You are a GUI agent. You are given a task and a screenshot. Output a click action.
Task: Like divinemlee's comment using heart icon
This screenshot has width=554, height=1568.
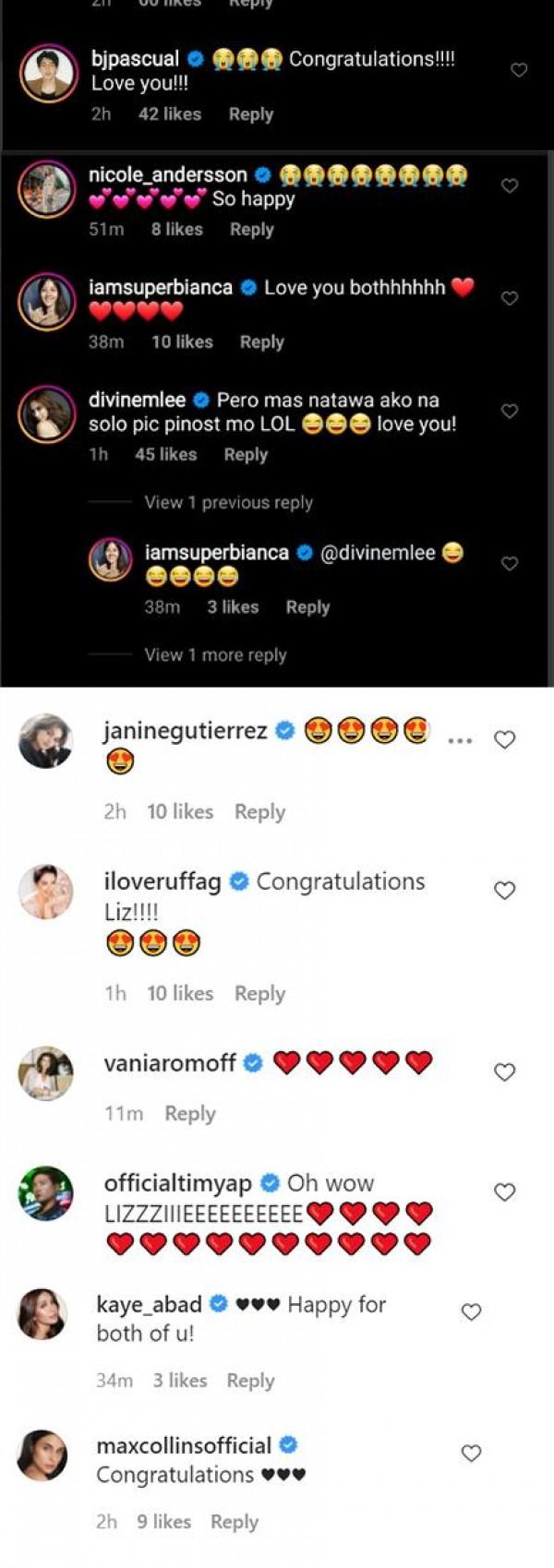(509, 411)
